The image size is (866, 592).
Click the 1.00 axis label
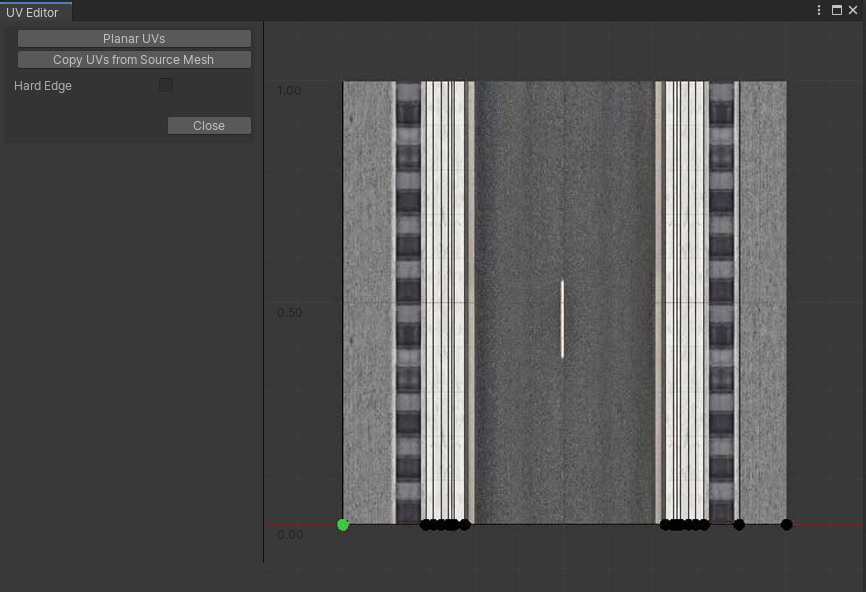[x=289, y=91]
